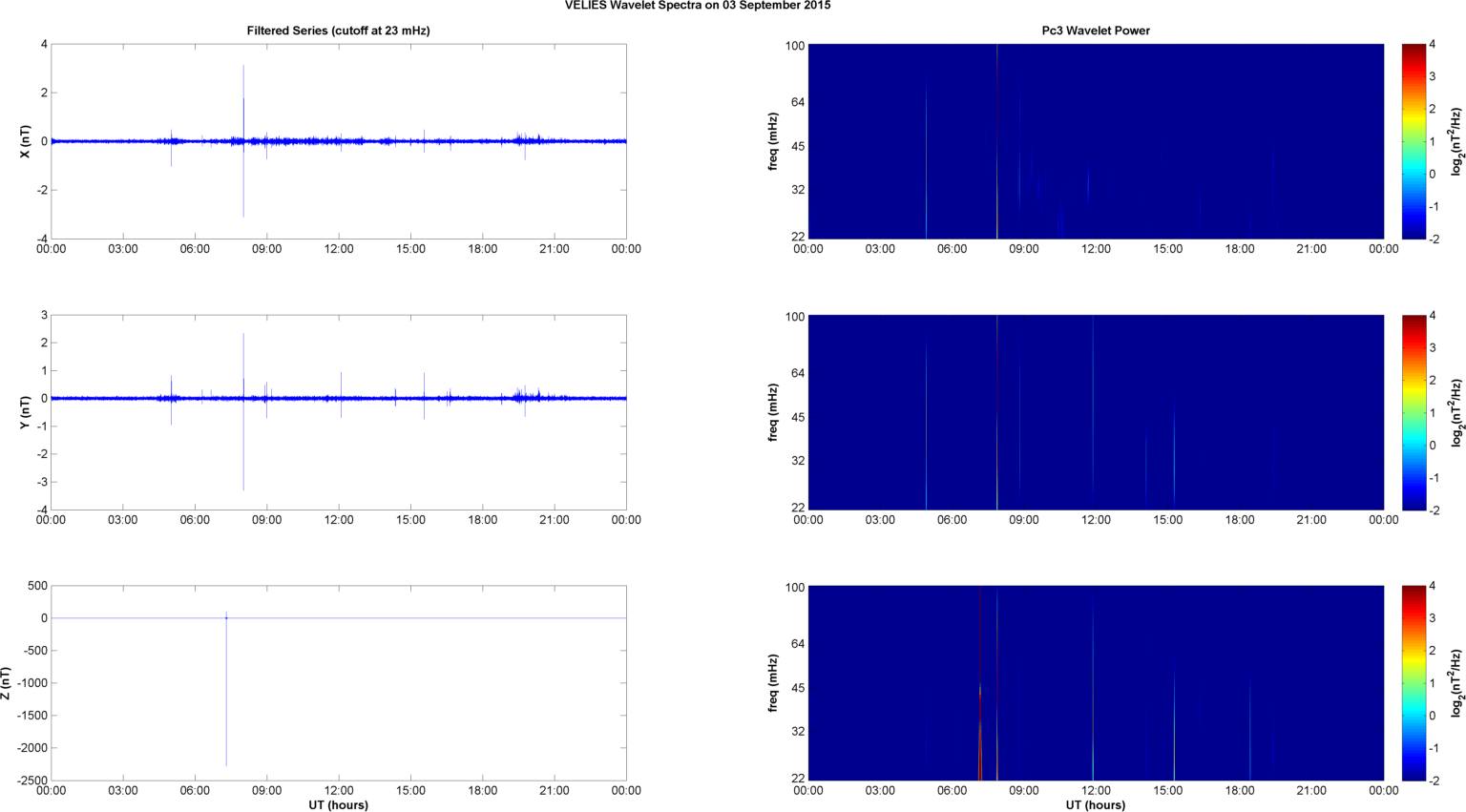Click the '500' tick atop the Z axis
The image size is (1466, 812).
tap(37, 586)
